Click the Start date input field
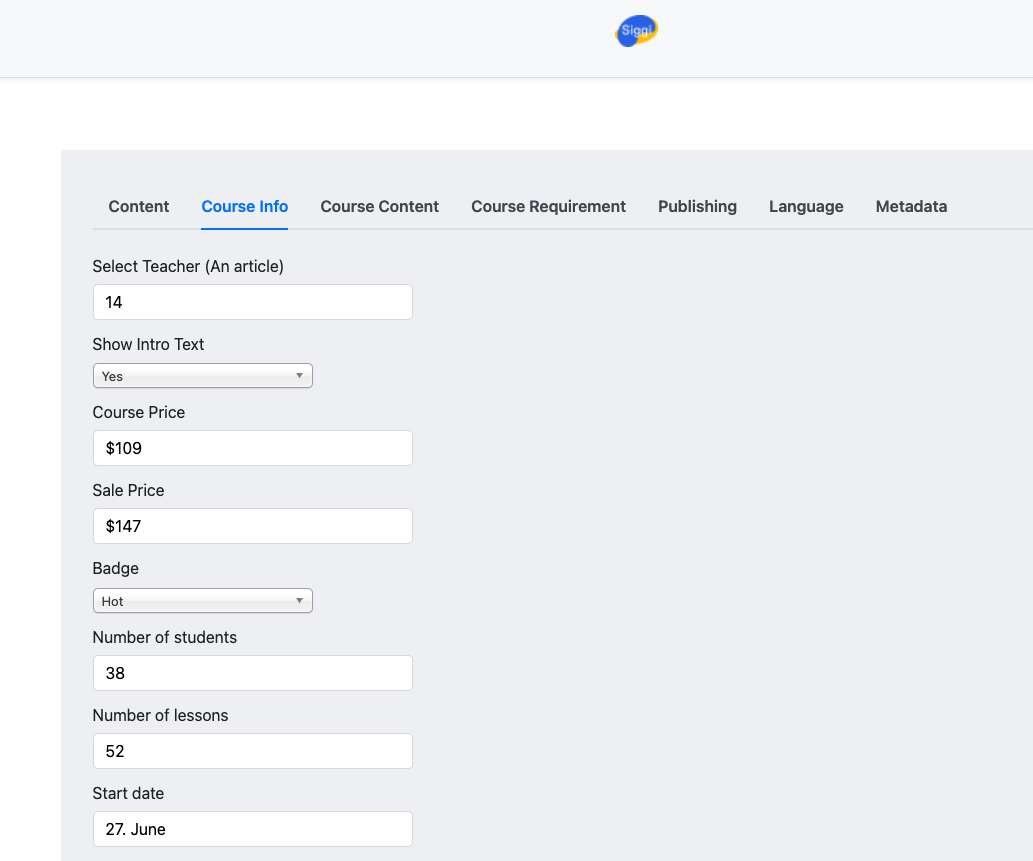Screen dimensions: 1033x861 point(252,829)
